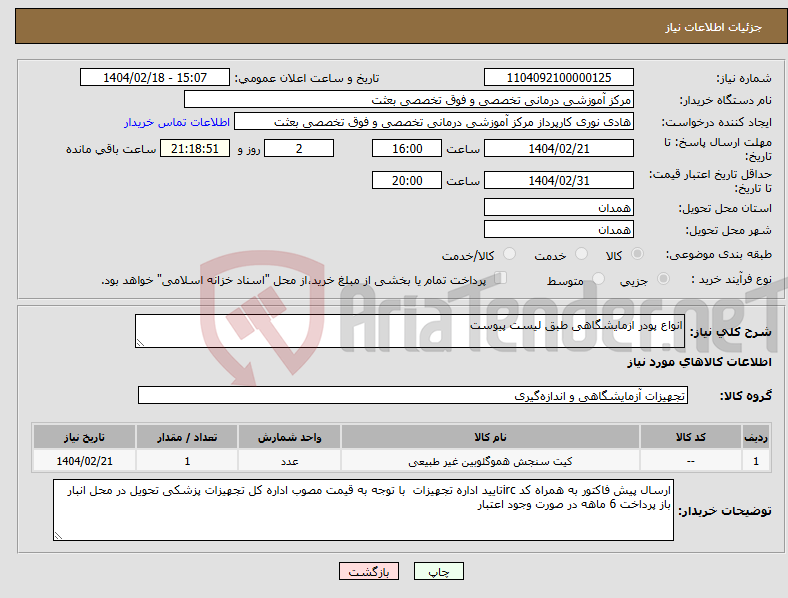The height and width of the screenshot is (598, 788).
Task: Click the remaining time 21:18:51 field
Action: pyautogui.click(x=195, y=148)
